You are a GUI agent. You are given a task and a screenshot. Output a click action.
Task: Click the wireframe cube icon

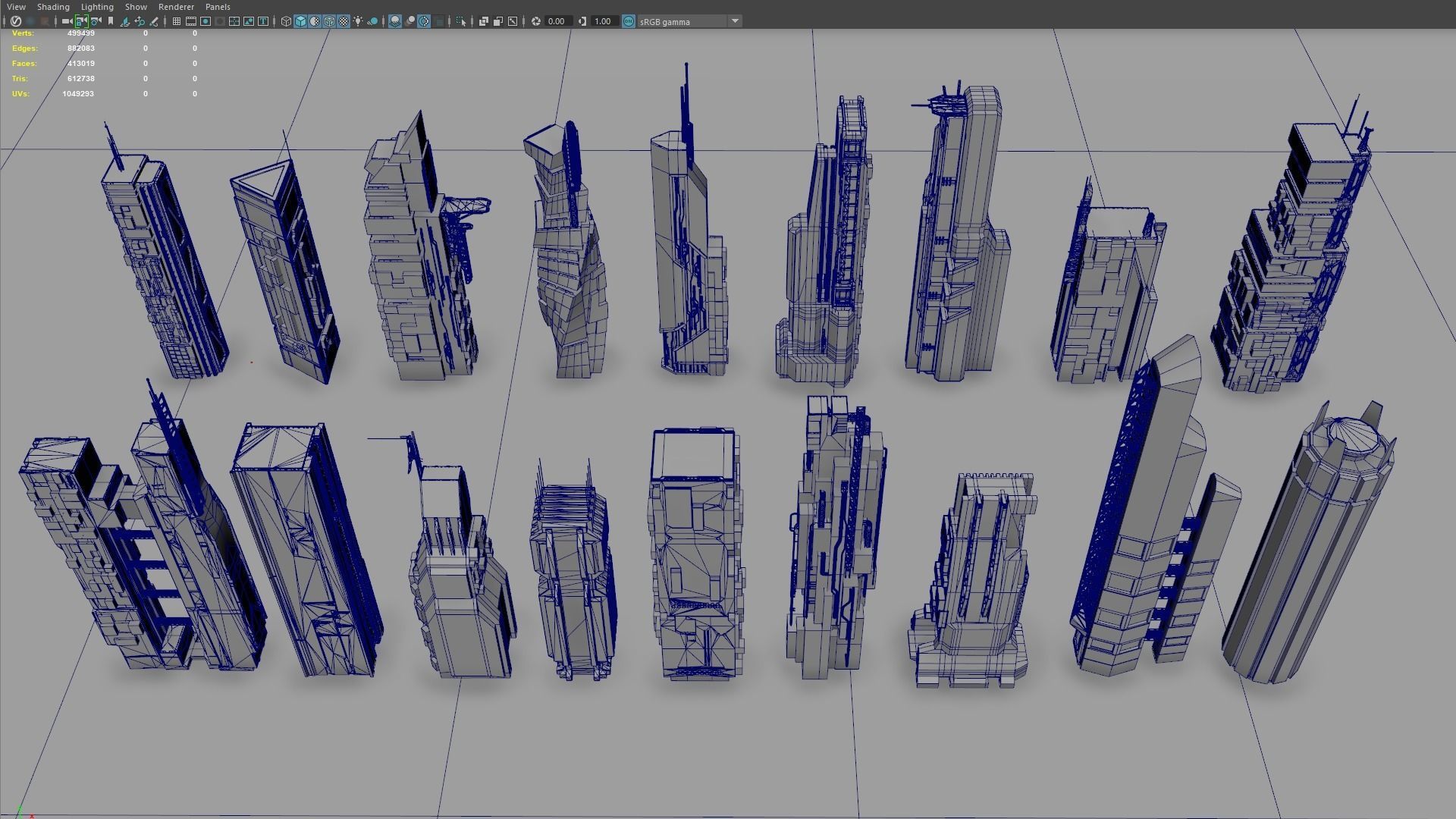pos(286,21)
